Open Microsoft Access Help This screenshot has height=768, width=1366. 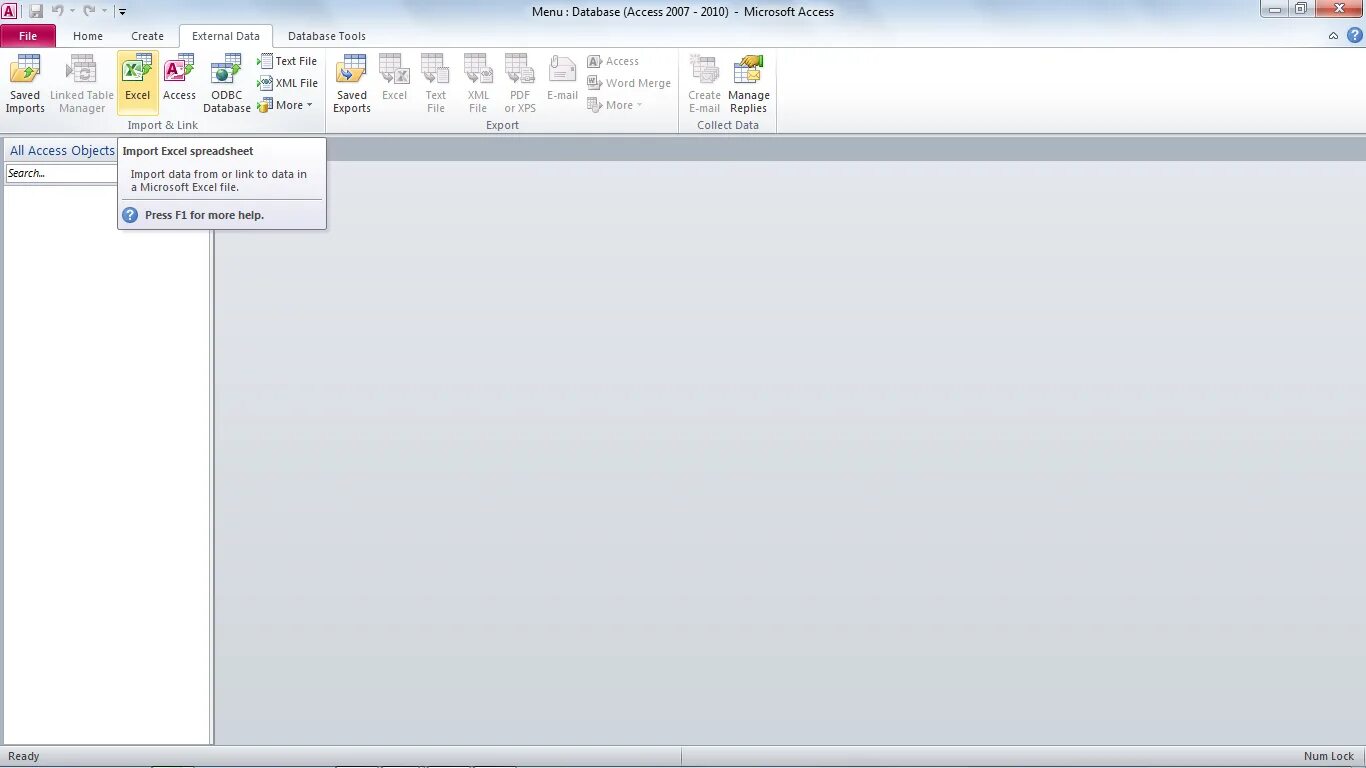click(1355, 35)
